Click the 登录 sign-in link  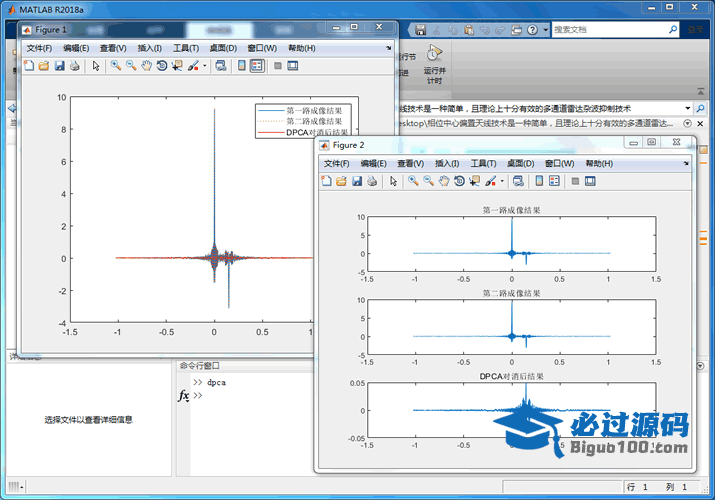696,30
